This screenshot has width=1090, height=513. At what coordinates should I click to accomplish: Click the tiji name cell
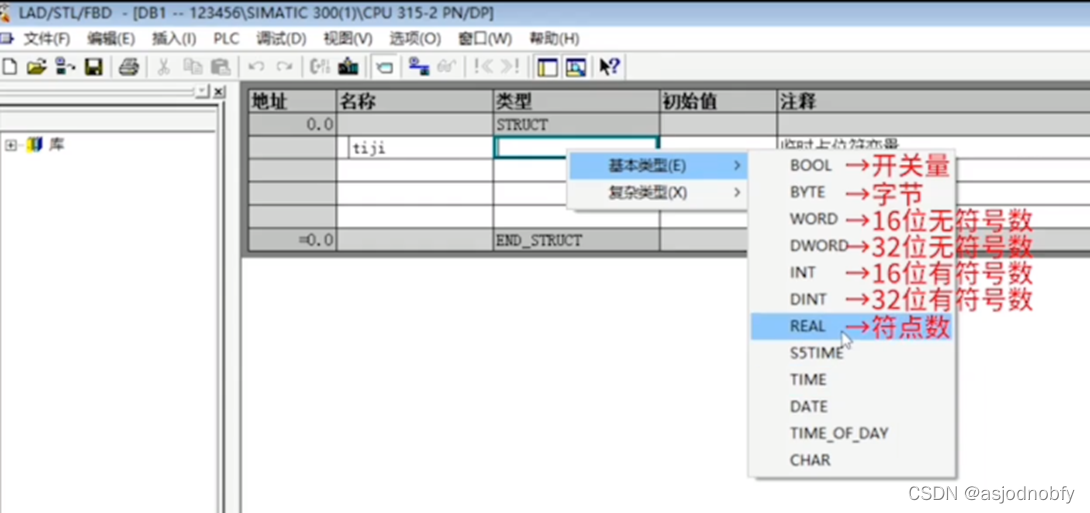(x=414, y=147)
